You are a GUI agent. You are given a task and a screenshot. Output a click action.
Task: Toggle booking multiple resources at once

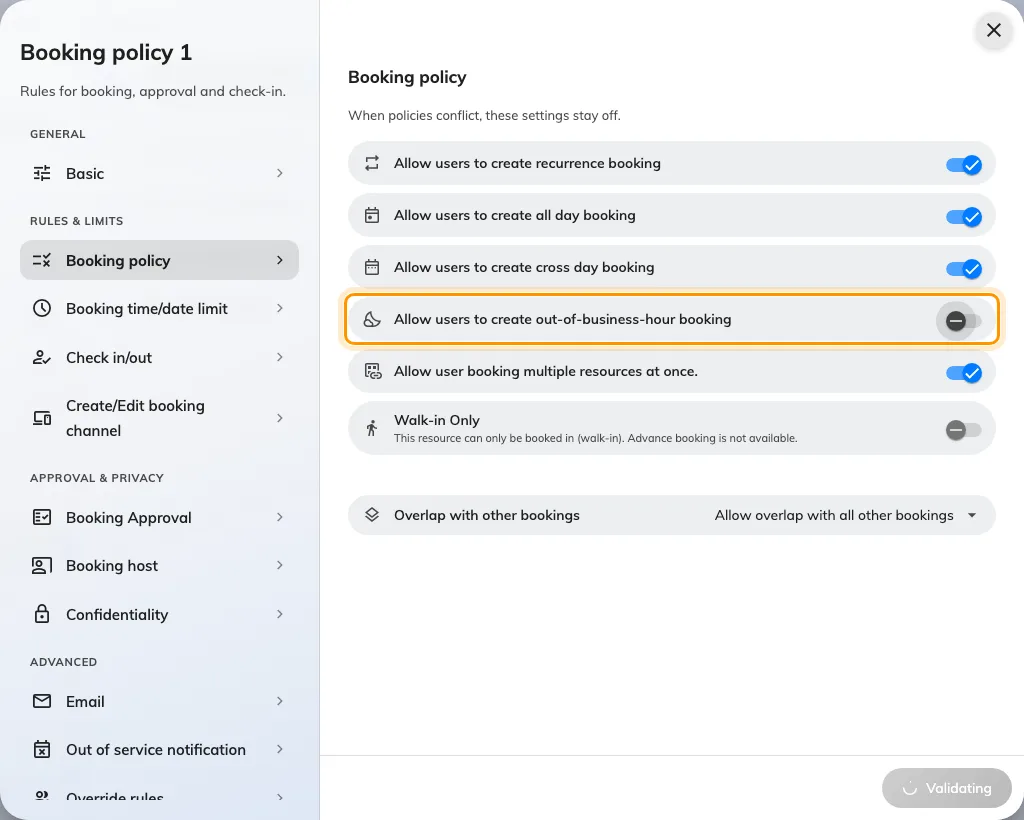tap(964, 373)
